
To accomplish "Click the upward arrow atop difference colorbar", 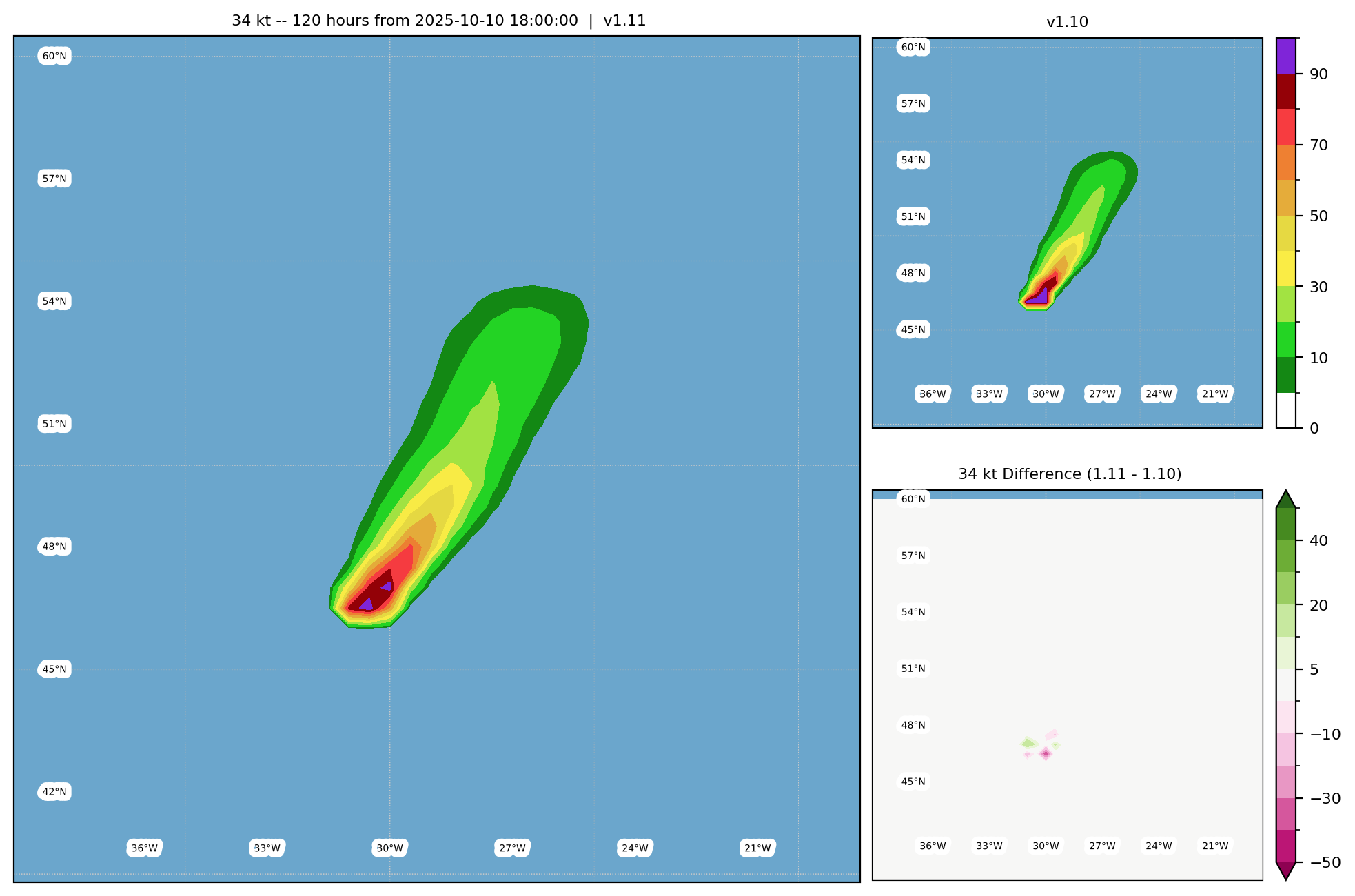I will [1286, 500].
